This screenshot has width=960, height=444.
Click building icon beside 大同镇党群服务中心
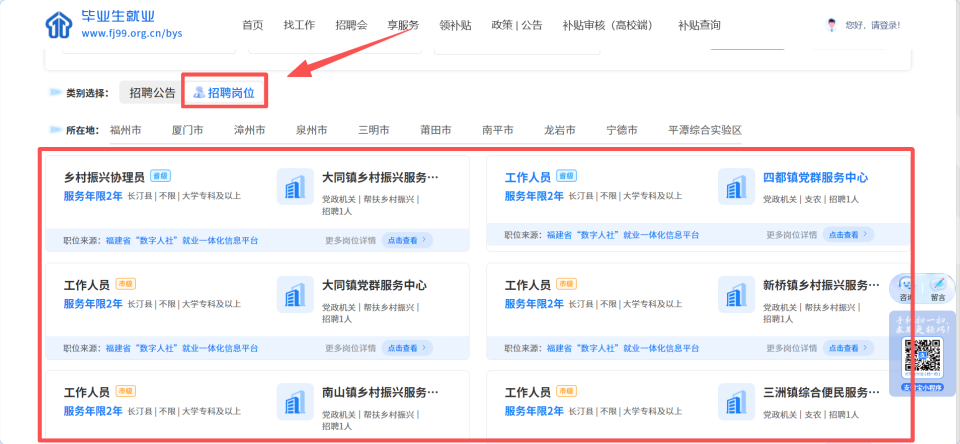pyautogui.click(x=295, y=295)
